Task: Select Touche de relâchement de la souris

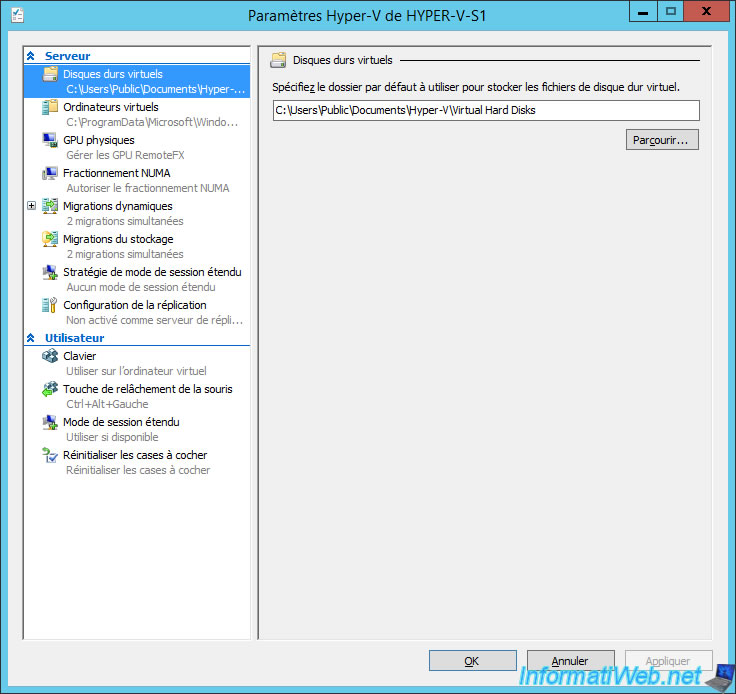Action: (x=137, y=396)
